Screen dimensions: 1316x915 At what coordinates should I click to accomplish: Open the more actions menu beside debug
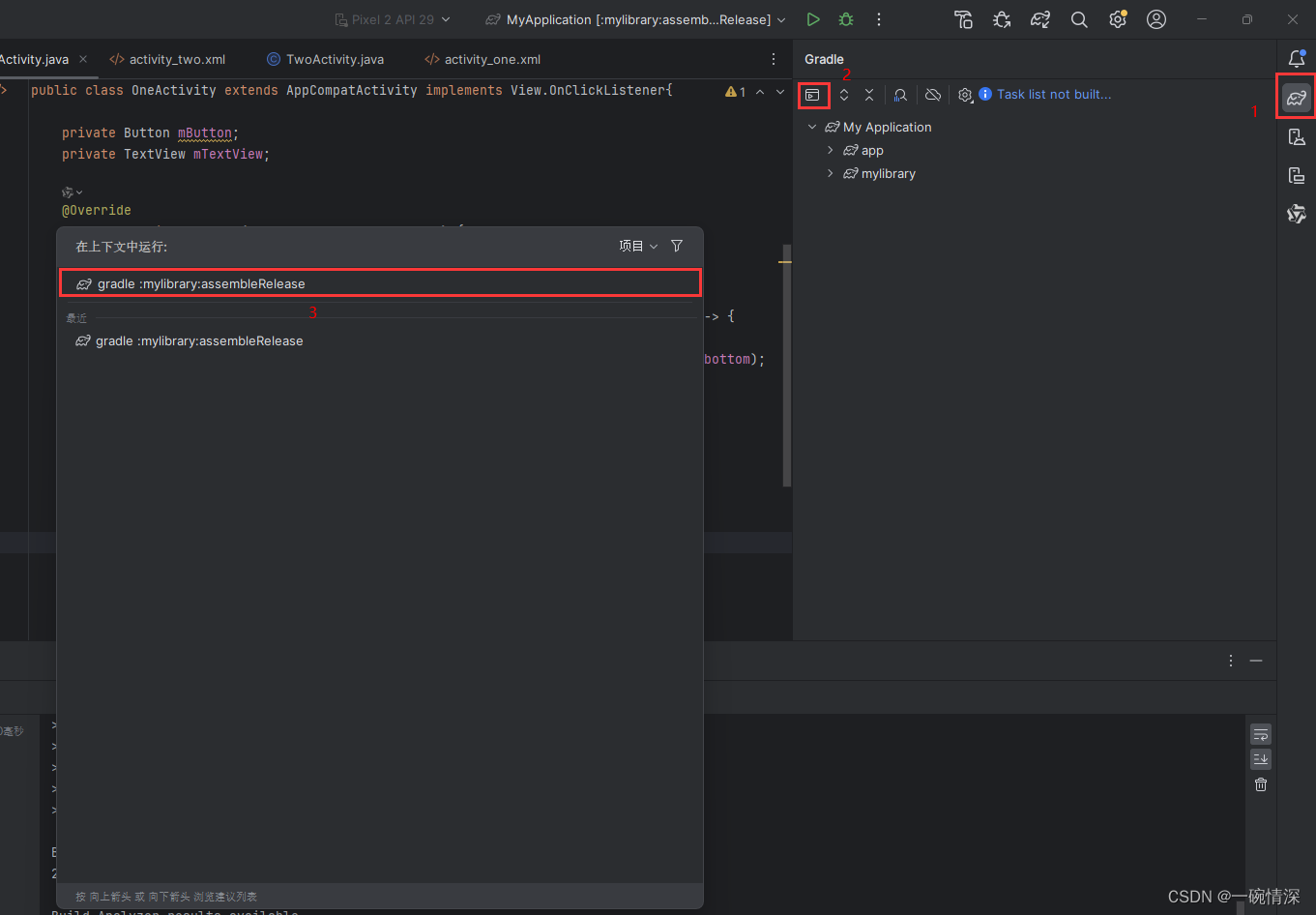[x=878, y=19]
